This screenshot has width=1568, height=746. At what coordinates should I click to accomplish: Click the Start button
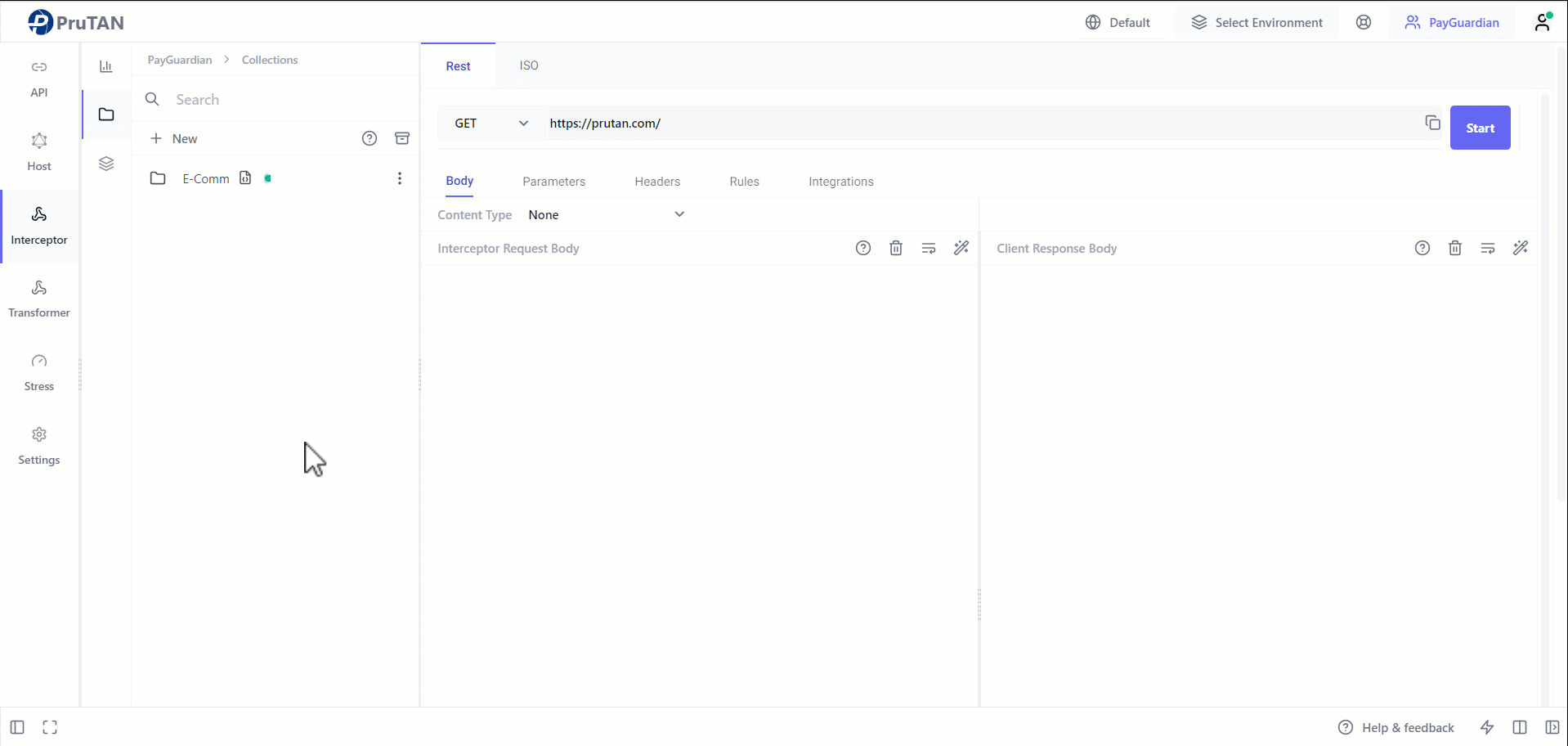coord(1480,128)
